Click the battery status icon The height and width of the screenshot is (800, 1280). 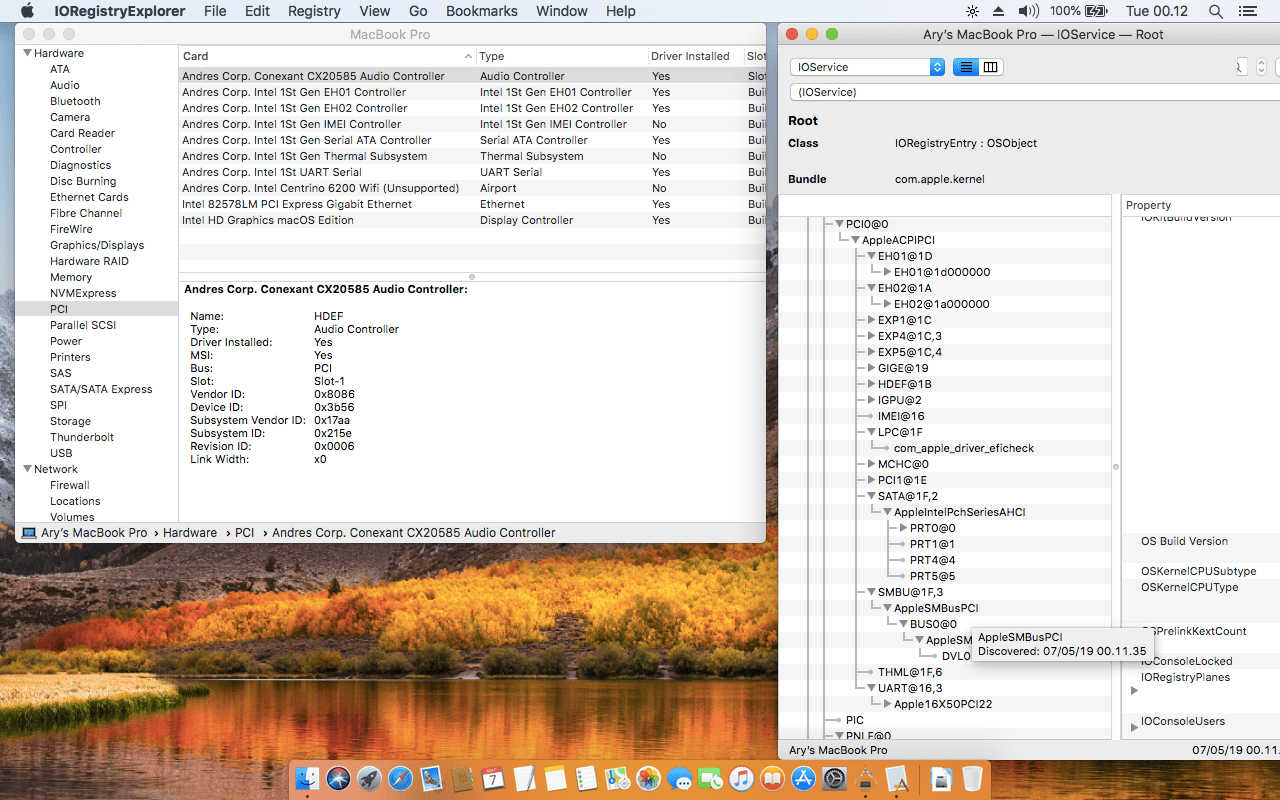coord(1094,11)
